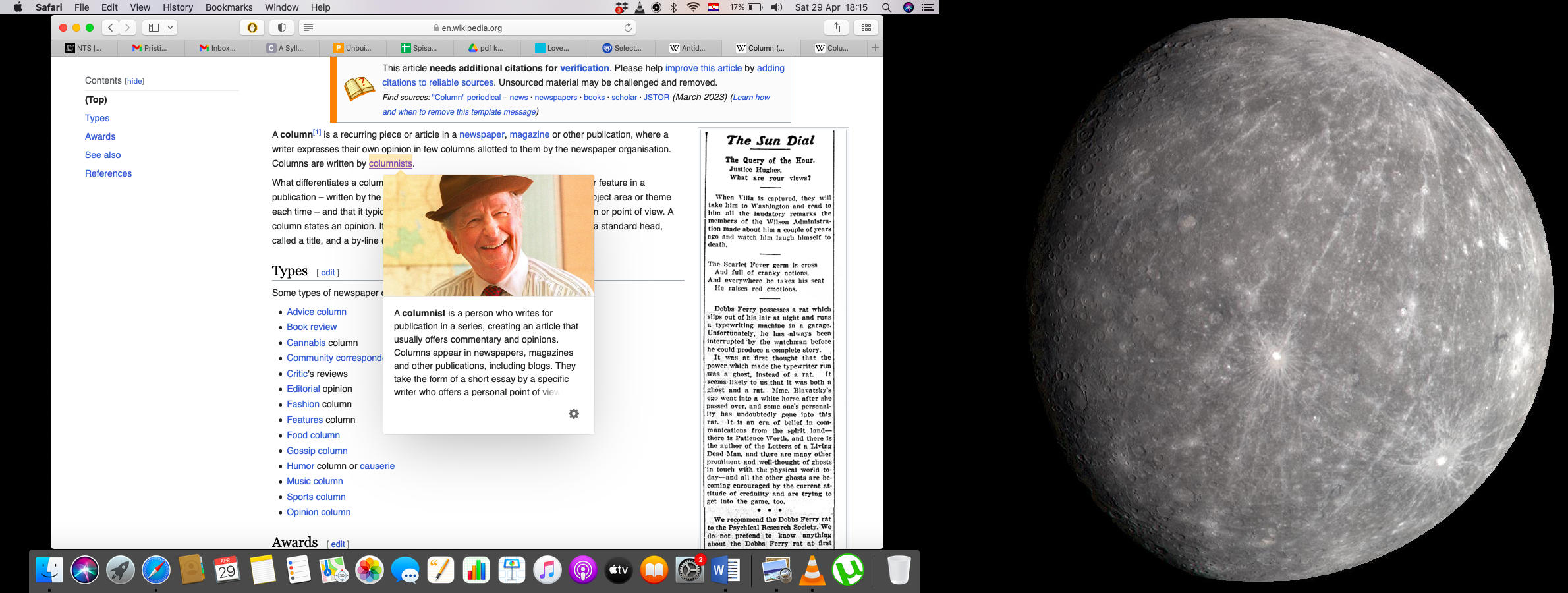Open Maps from the Dock
The image size is (1568, 593).
[334, 570]
